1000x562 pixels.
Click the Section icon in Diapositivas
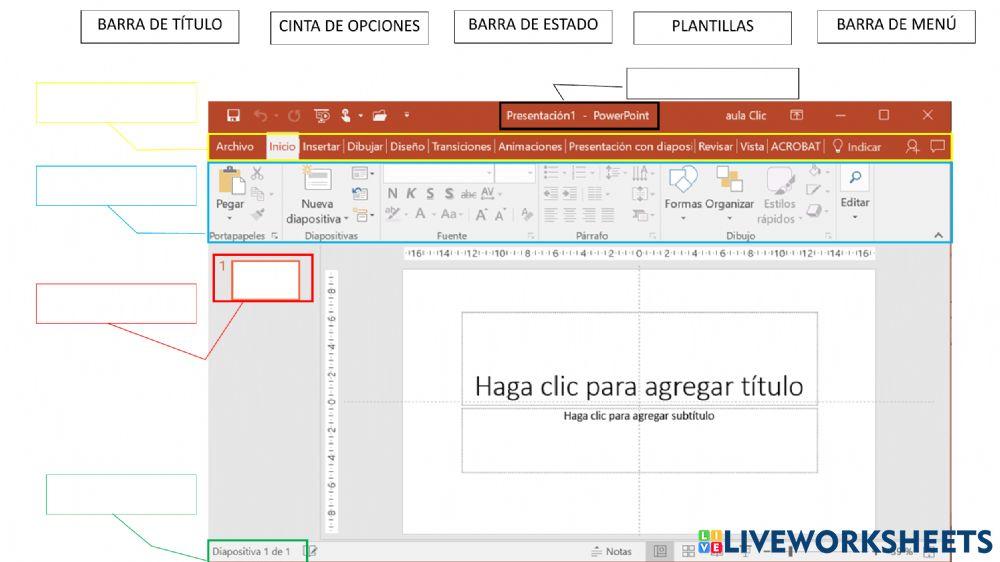pyautogui.click(x=361, y=216)
